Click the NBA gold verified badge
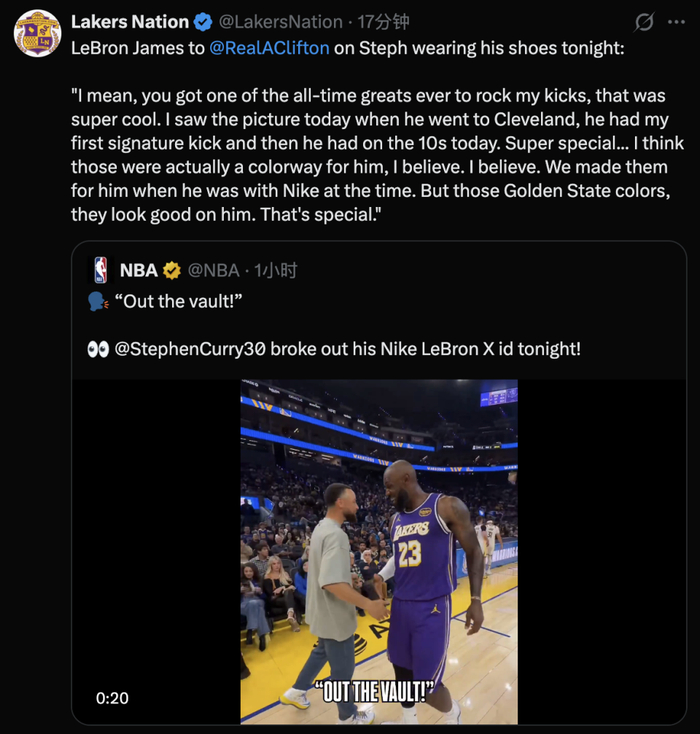The width and height of the screenshot is (700, 734). (x=172, y=270)
